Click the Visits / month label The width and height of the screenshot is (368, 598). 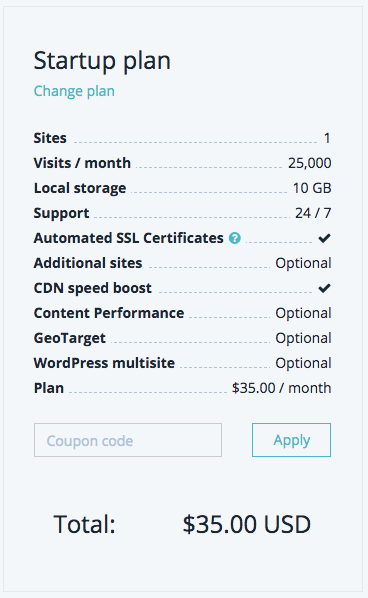click(x=82, y=163)
